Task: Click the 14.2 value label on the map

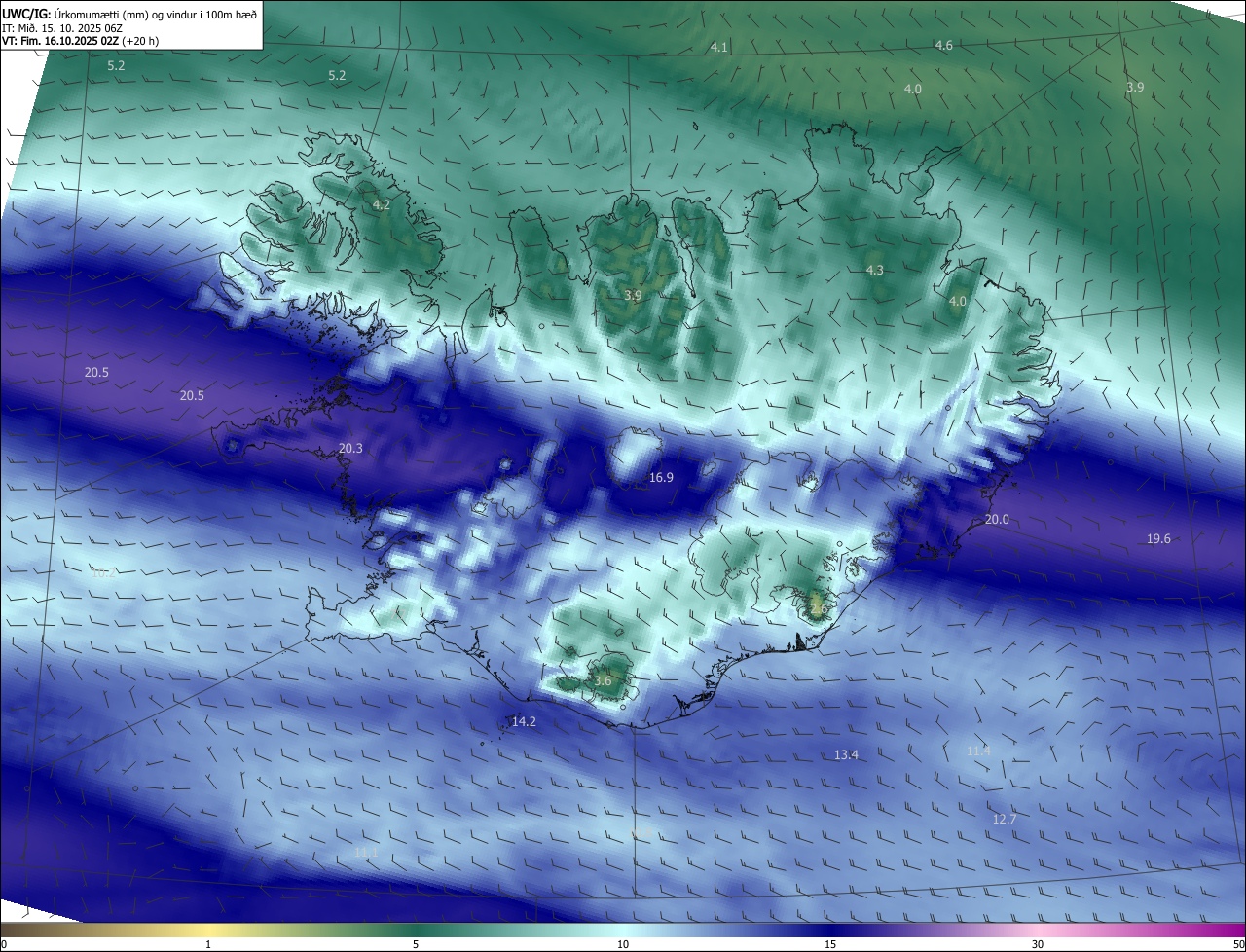Action: tap(524, 722)
